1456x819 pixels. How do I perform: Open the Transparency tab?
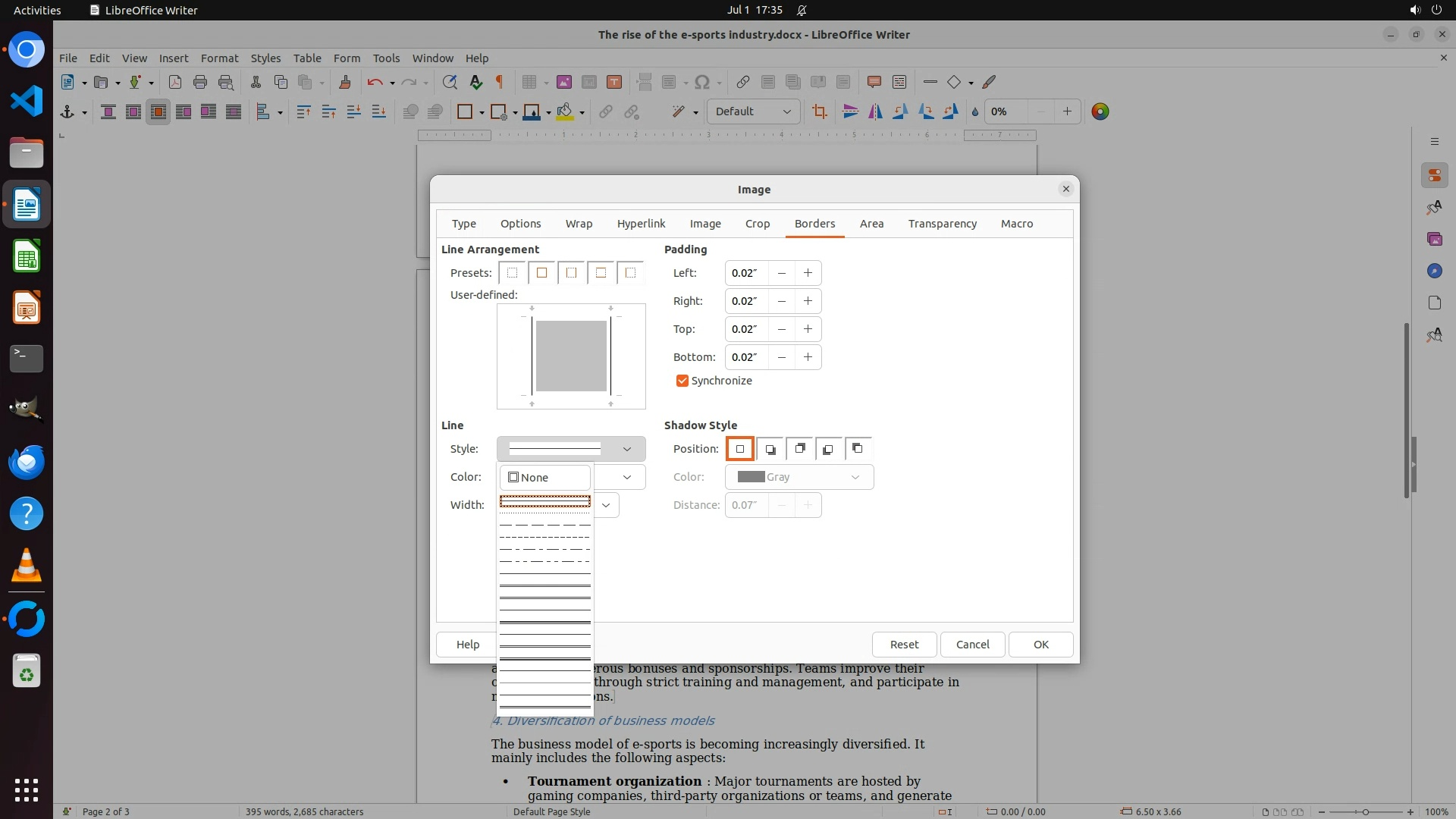[942, 224]
